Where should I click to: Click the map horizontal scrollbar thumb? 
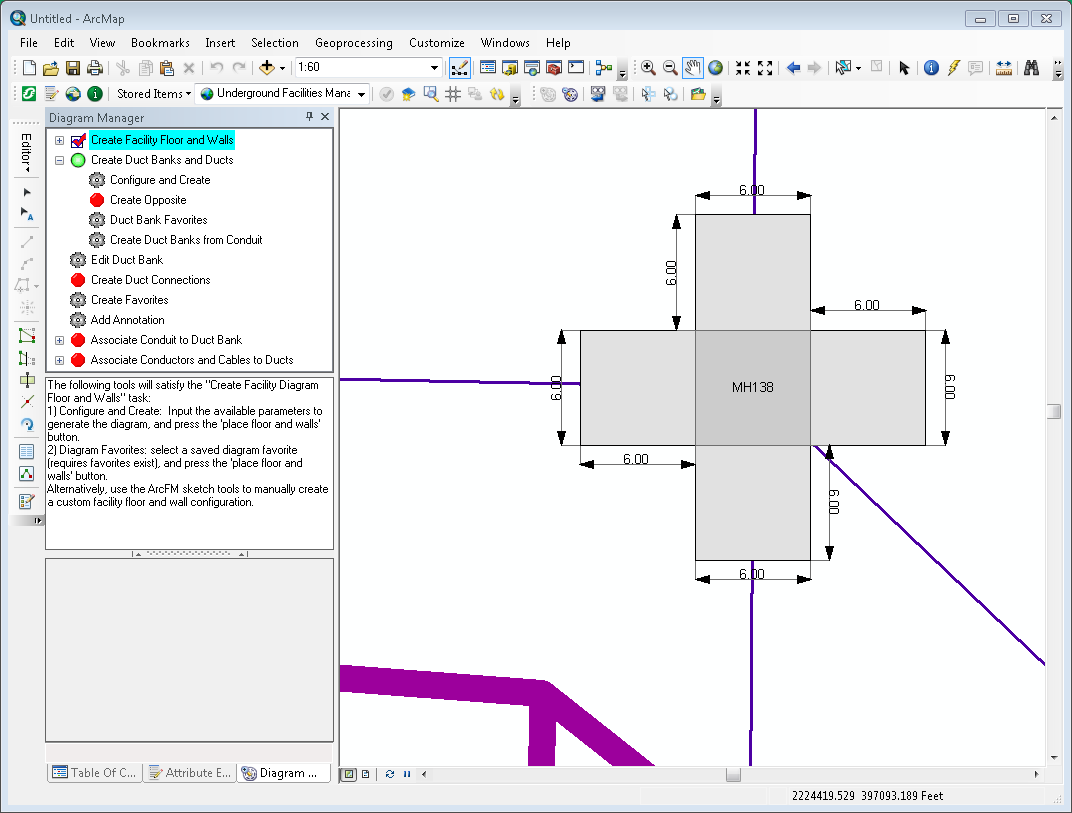point(733,774)
